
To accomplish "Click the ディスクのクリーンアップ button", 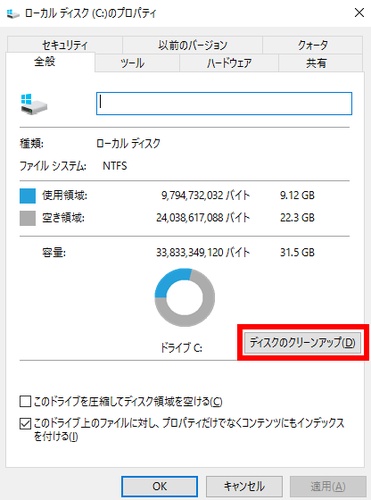I will 302,342.
